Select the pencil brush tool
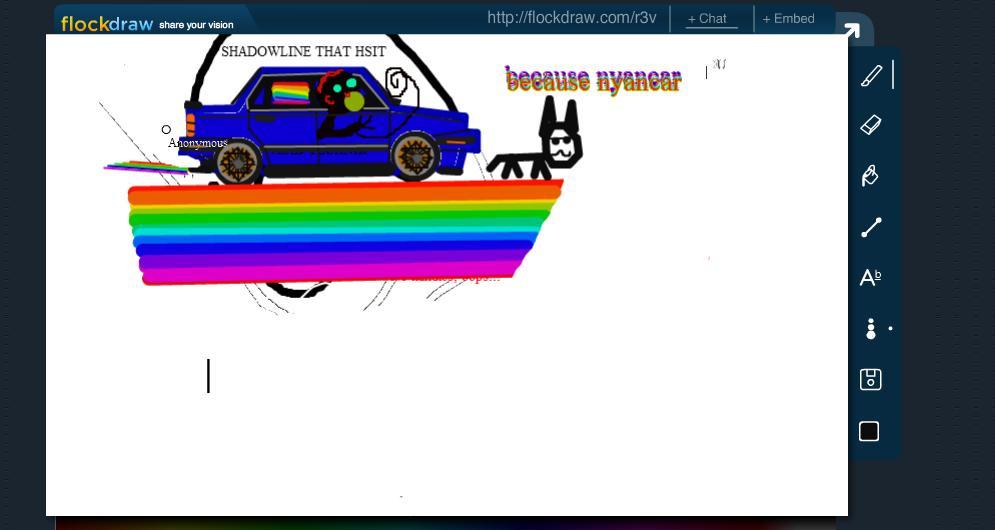 pos(871,75)
